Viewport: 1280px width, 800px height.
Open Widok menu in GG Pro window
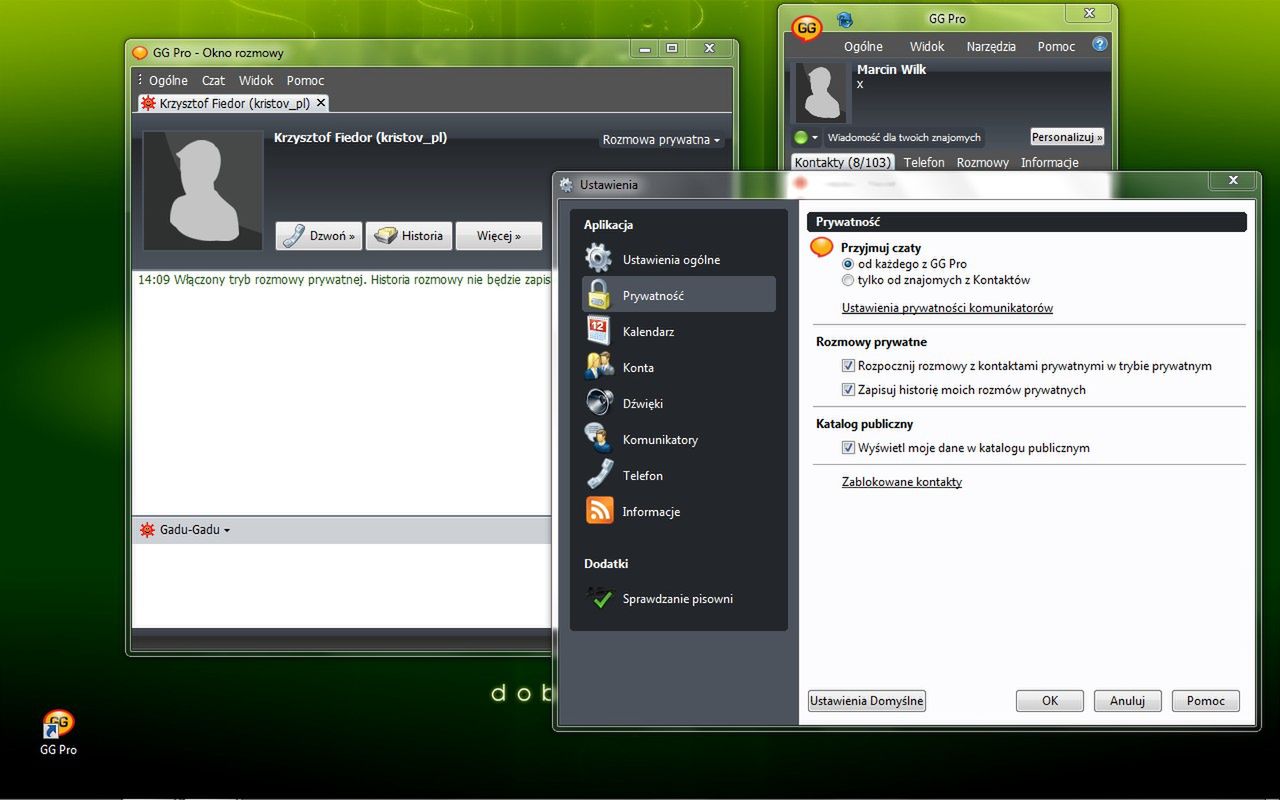click(927, 46)
